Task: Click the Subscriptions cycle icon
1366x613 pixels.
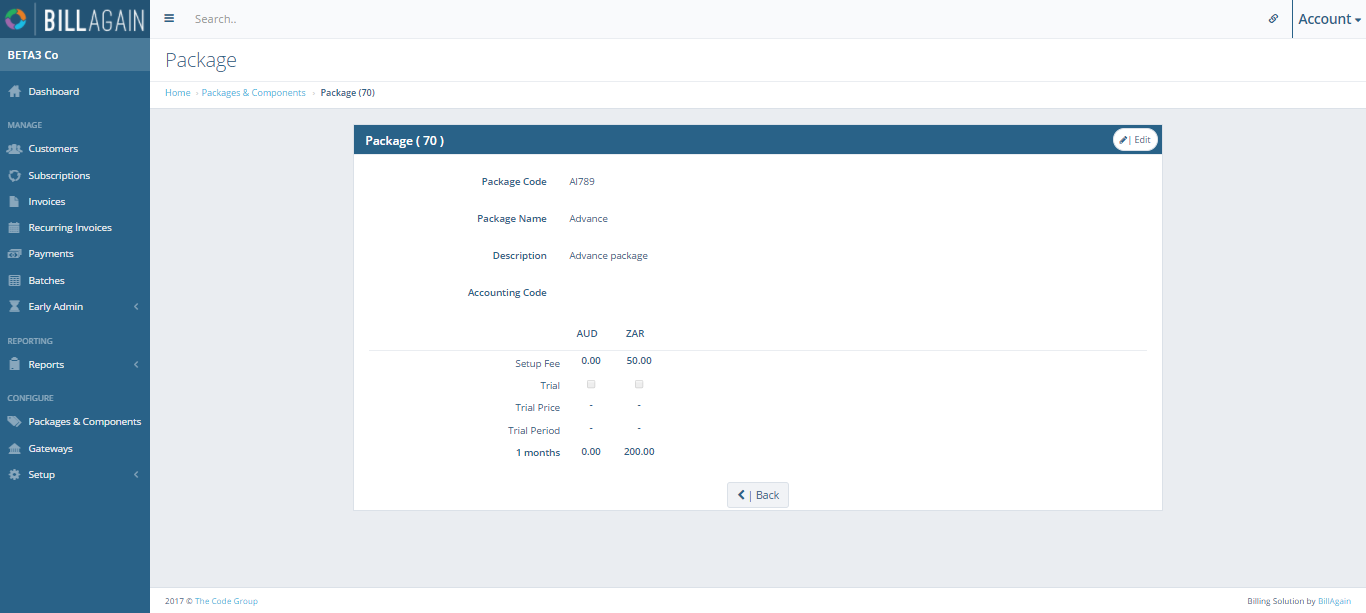Action: [15, 176]
